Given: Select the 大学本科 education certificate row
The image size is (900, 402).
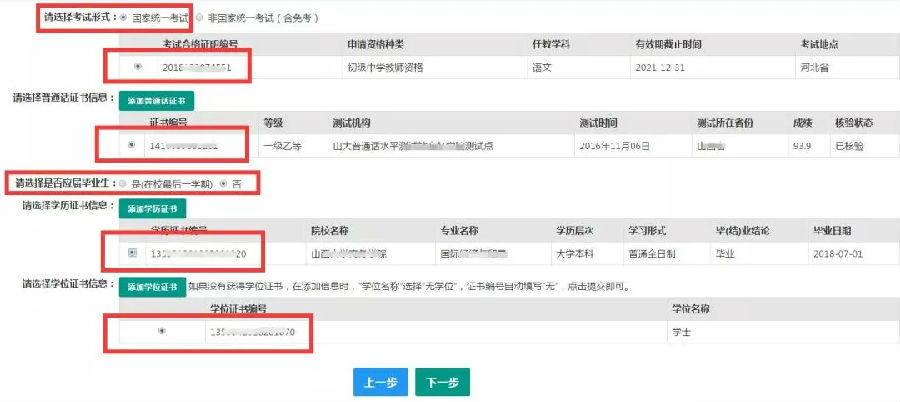Looking at the screenshot, I should click(133, 252).
